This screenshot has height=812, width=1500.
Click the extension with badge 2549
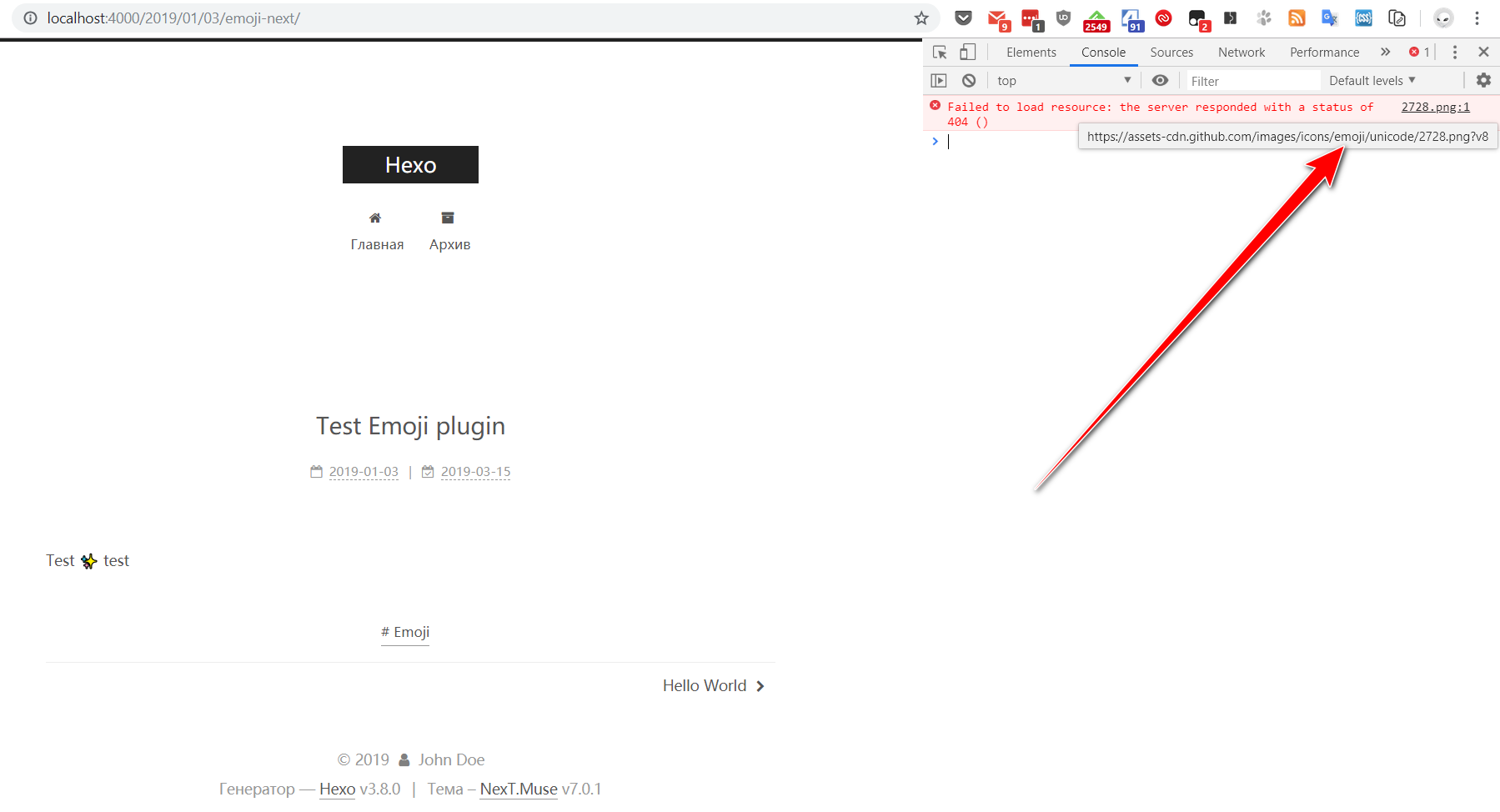pos(1096,20)
